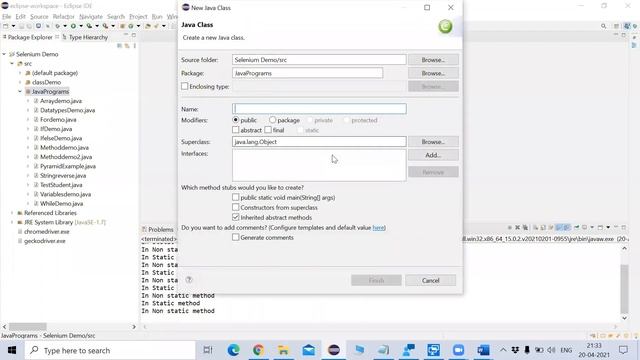Enable public static void main stub
Screen dimensions: 640x360
(236, 197)
